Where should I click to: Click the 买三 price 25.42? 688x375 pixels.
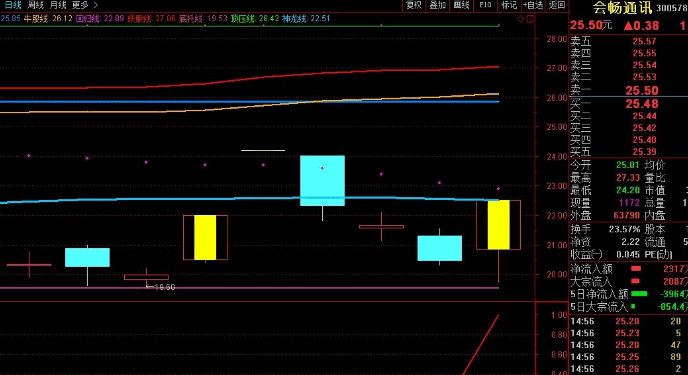tap(645, 128)
